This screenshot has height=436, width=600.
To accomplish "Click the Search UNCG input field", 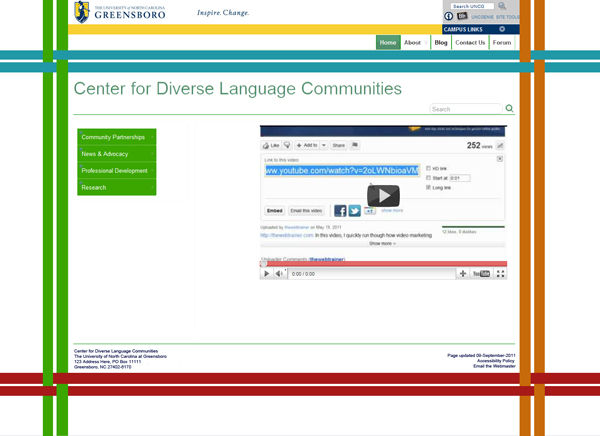I will (472, 6).
